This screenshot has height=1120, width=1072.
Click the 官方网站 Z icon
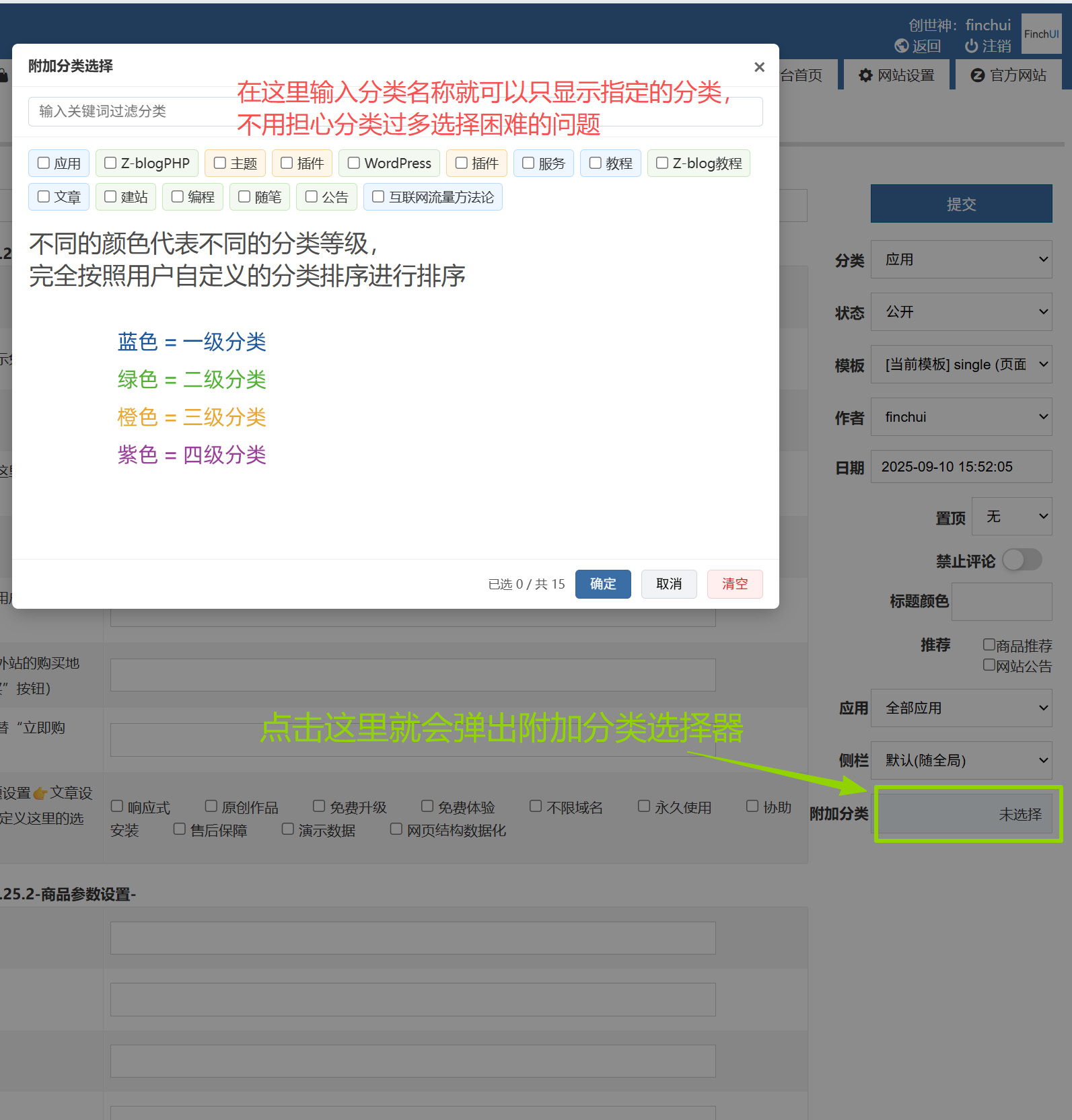pos(978,75)
